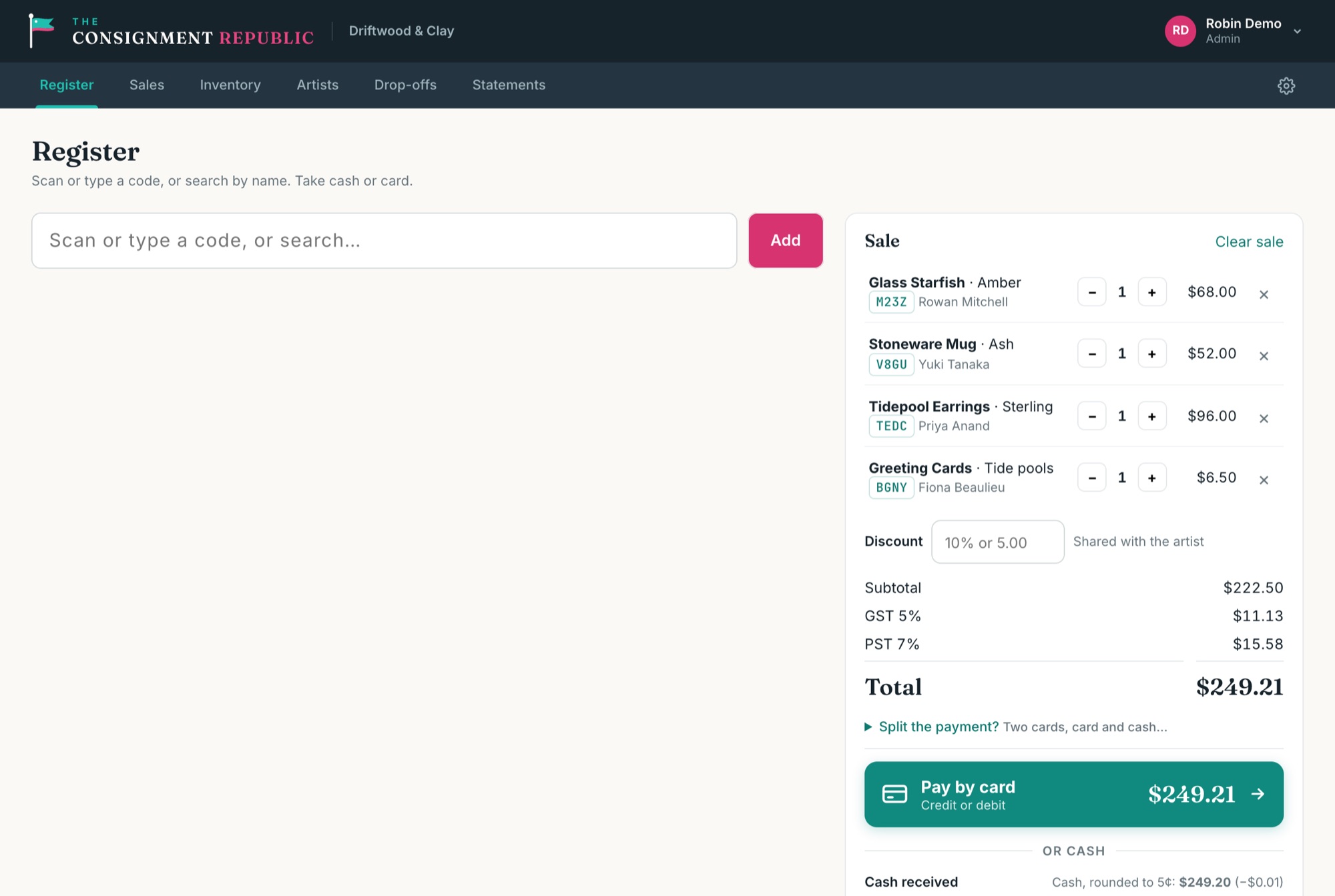This screenshot has width=1335, height=896.
Task: Remove Greeting Cards from the sale
Action: pyautogui.click(x=1264, y=480)
